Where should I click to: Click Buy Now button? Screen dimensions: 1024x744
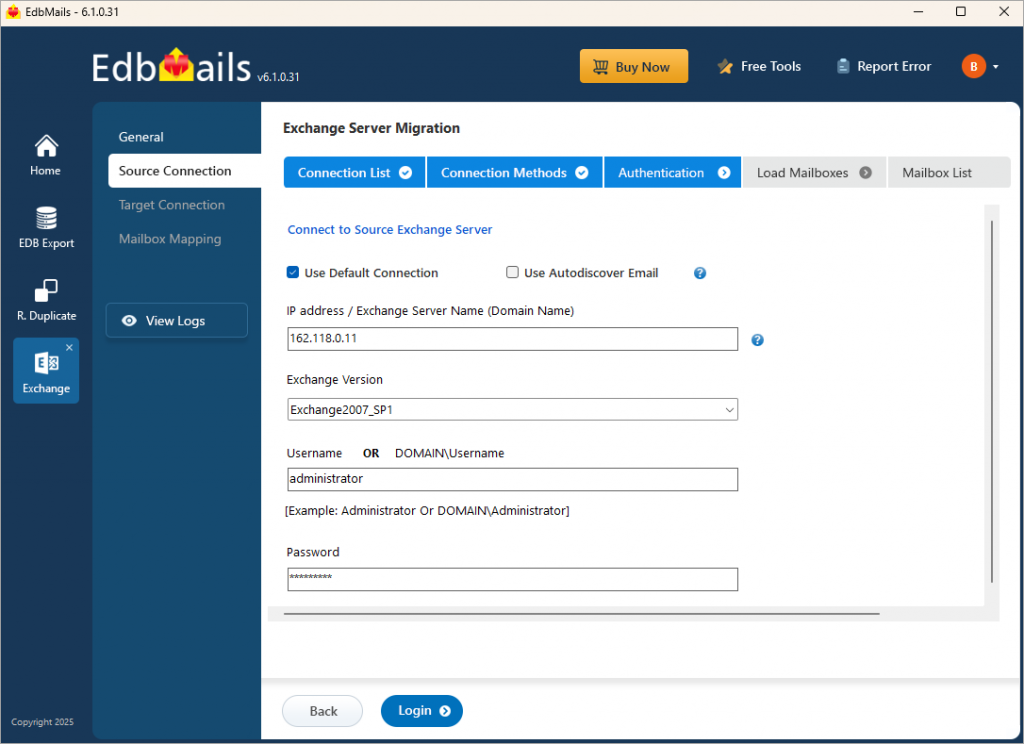tap(633, 66)
